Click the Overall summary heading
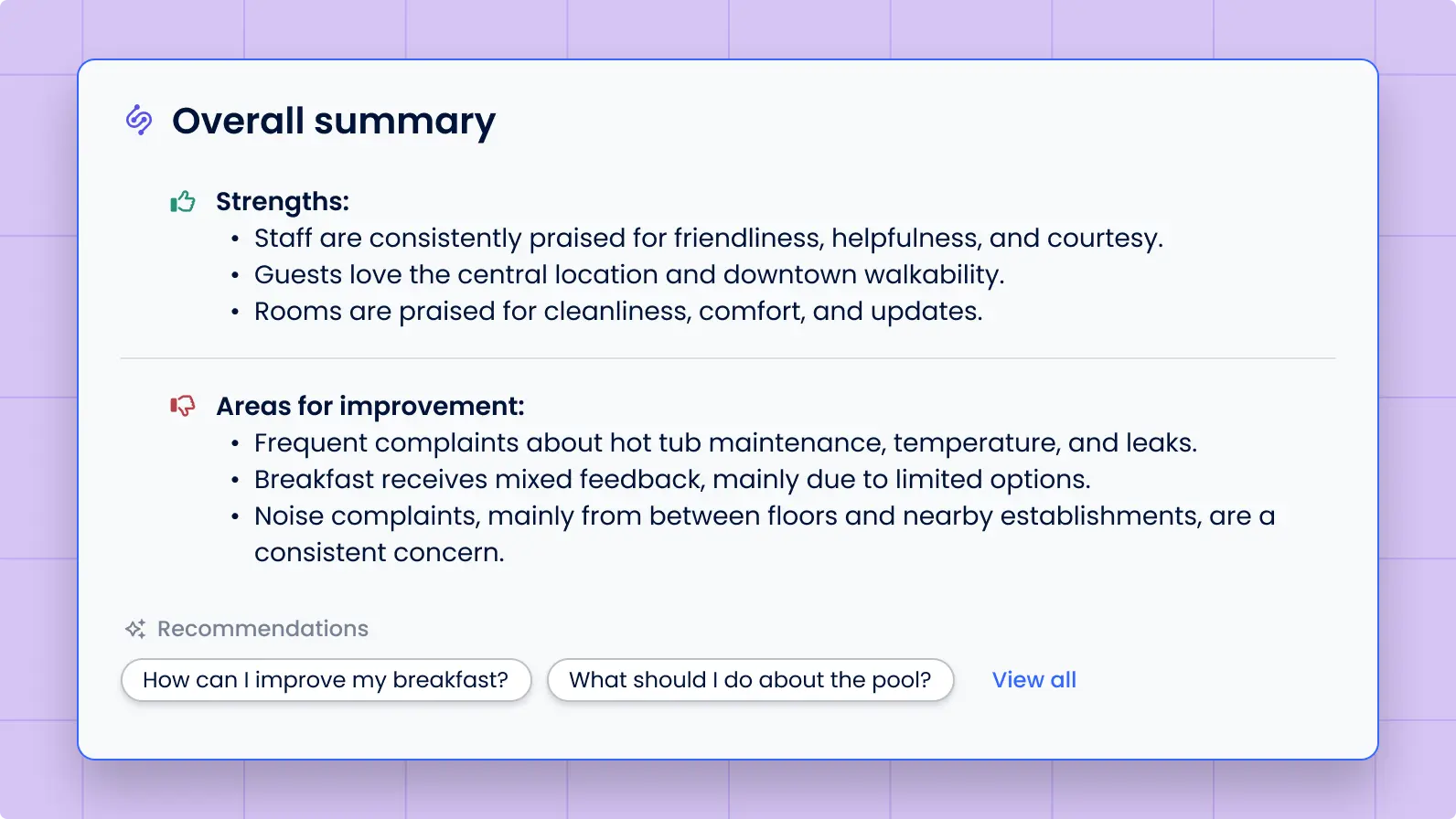 coord(334,121)
